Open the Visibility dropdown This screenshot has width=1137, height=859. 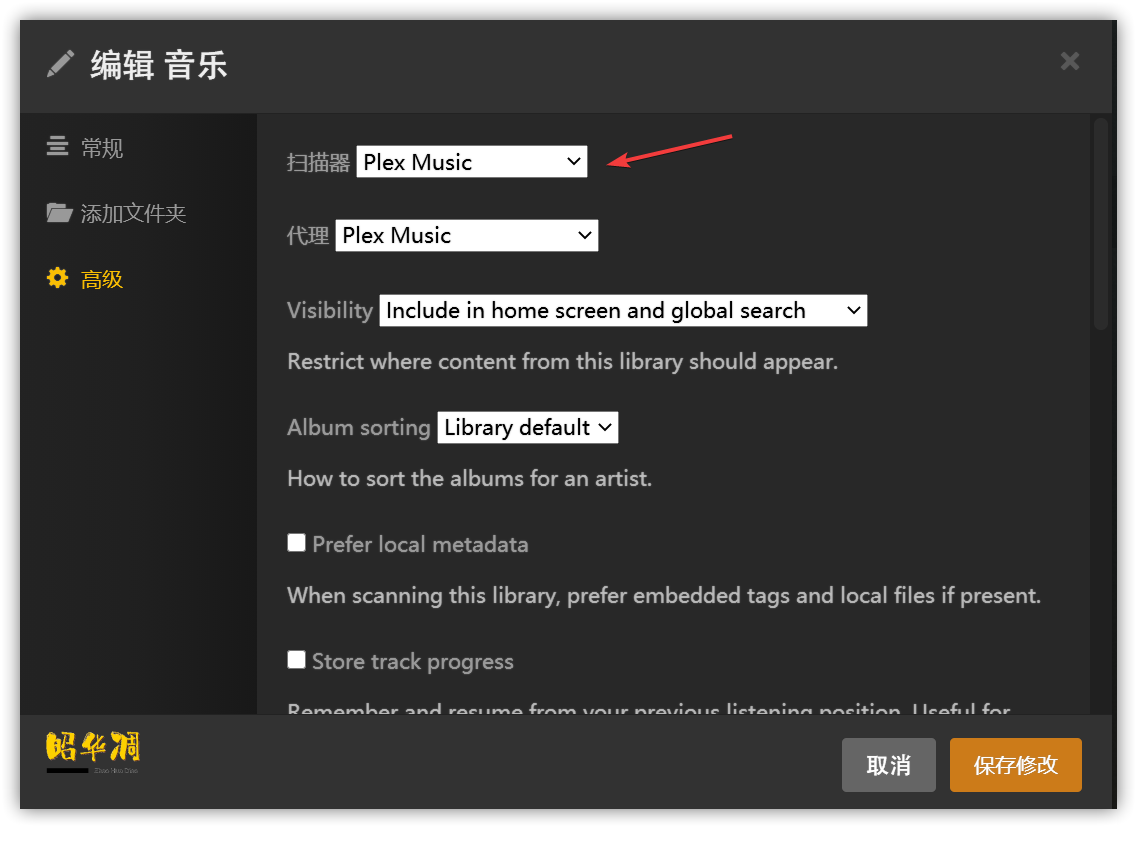622,310
